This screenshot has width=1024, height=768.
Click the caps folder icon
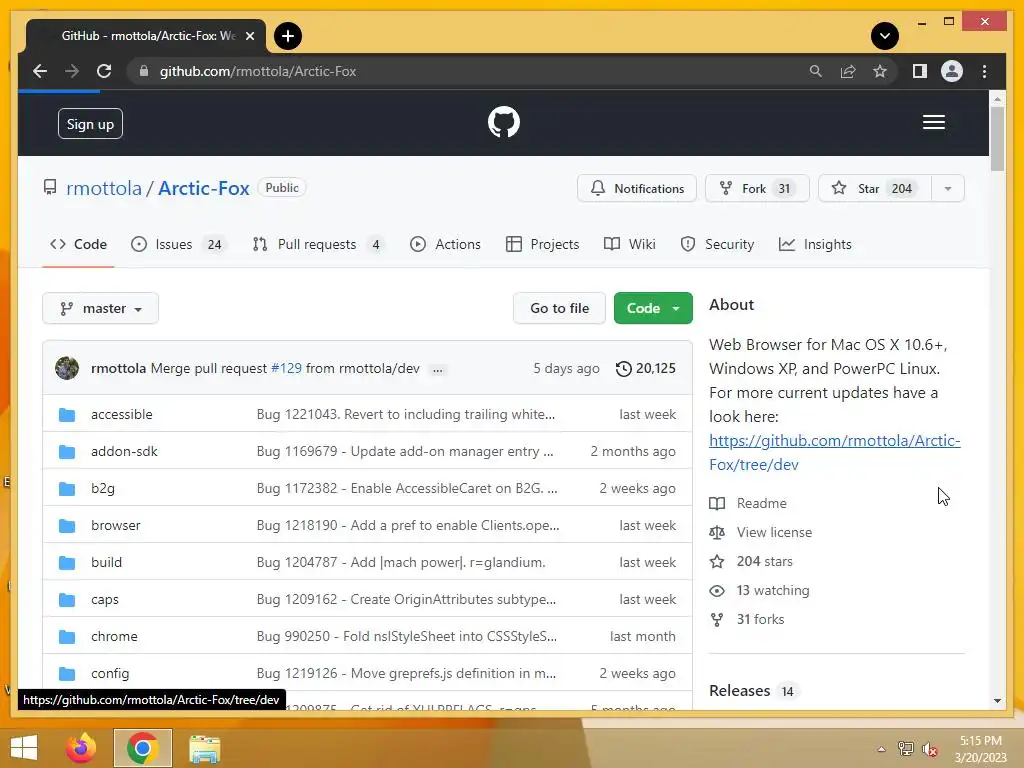67,600
